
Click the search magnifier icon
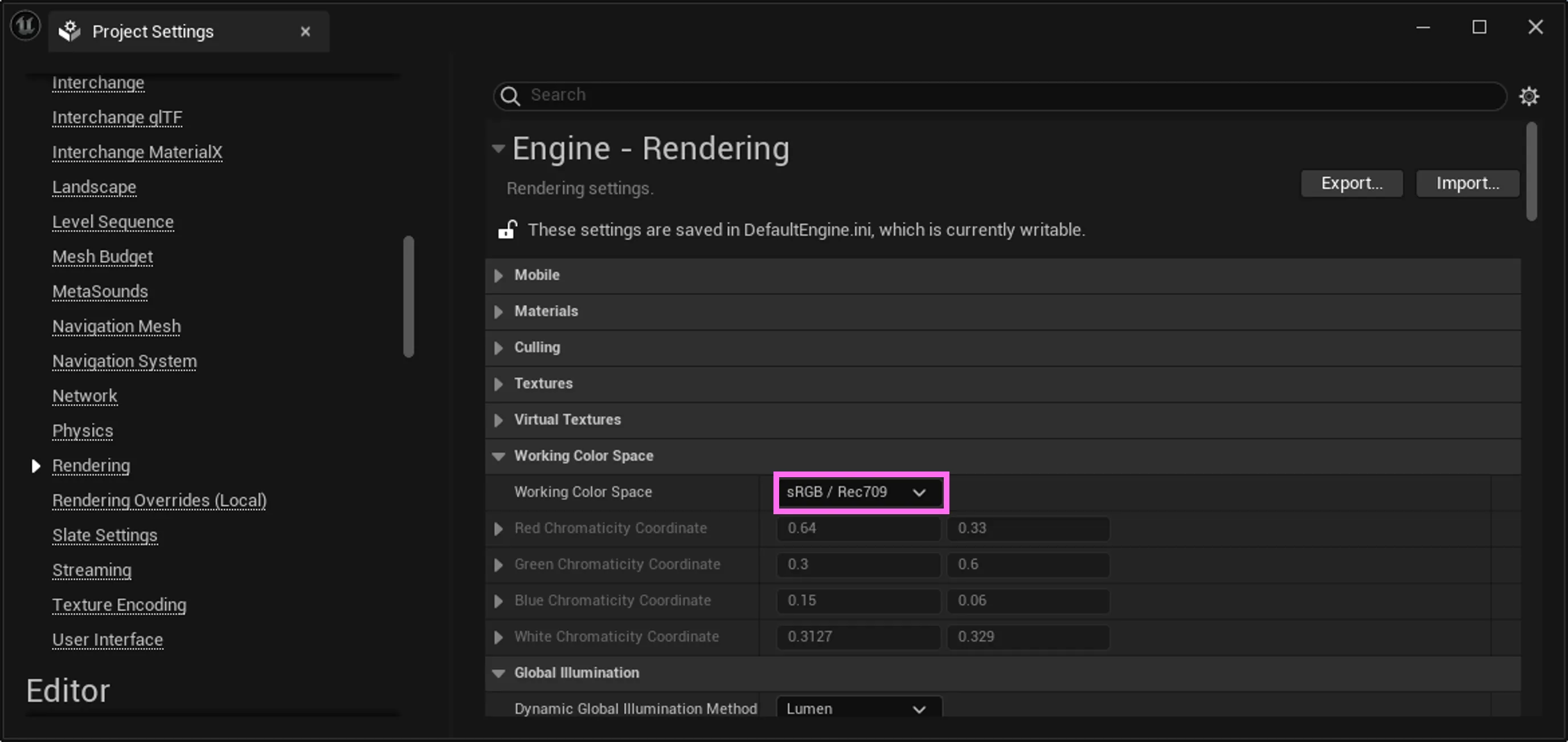point(510,96)
